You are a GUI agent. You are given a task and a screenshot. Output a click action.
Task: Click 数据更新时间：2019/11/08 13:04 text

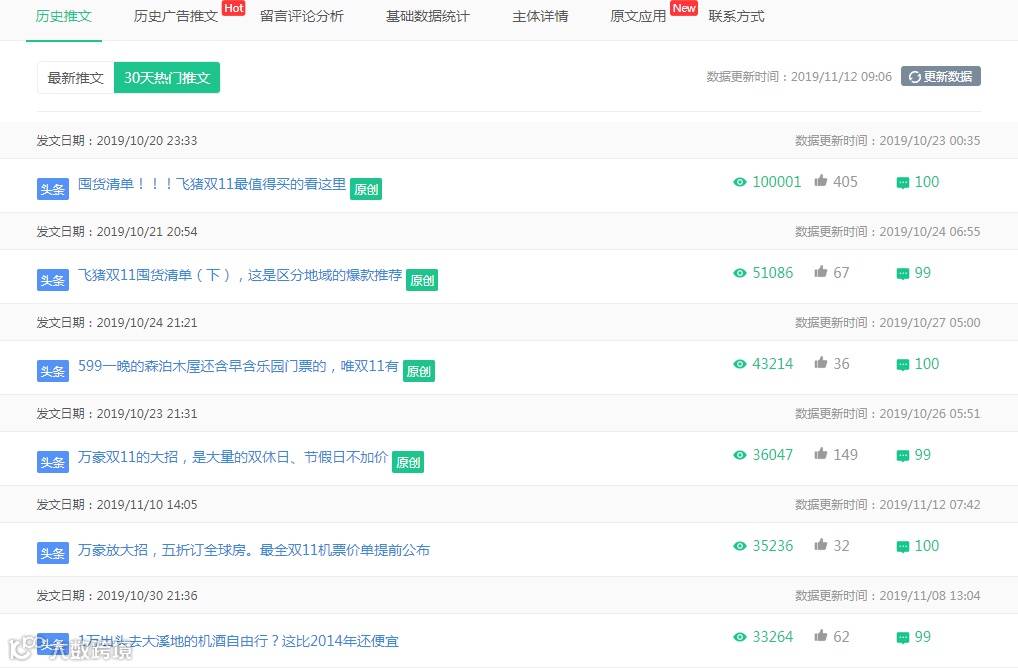coord(888,595)
